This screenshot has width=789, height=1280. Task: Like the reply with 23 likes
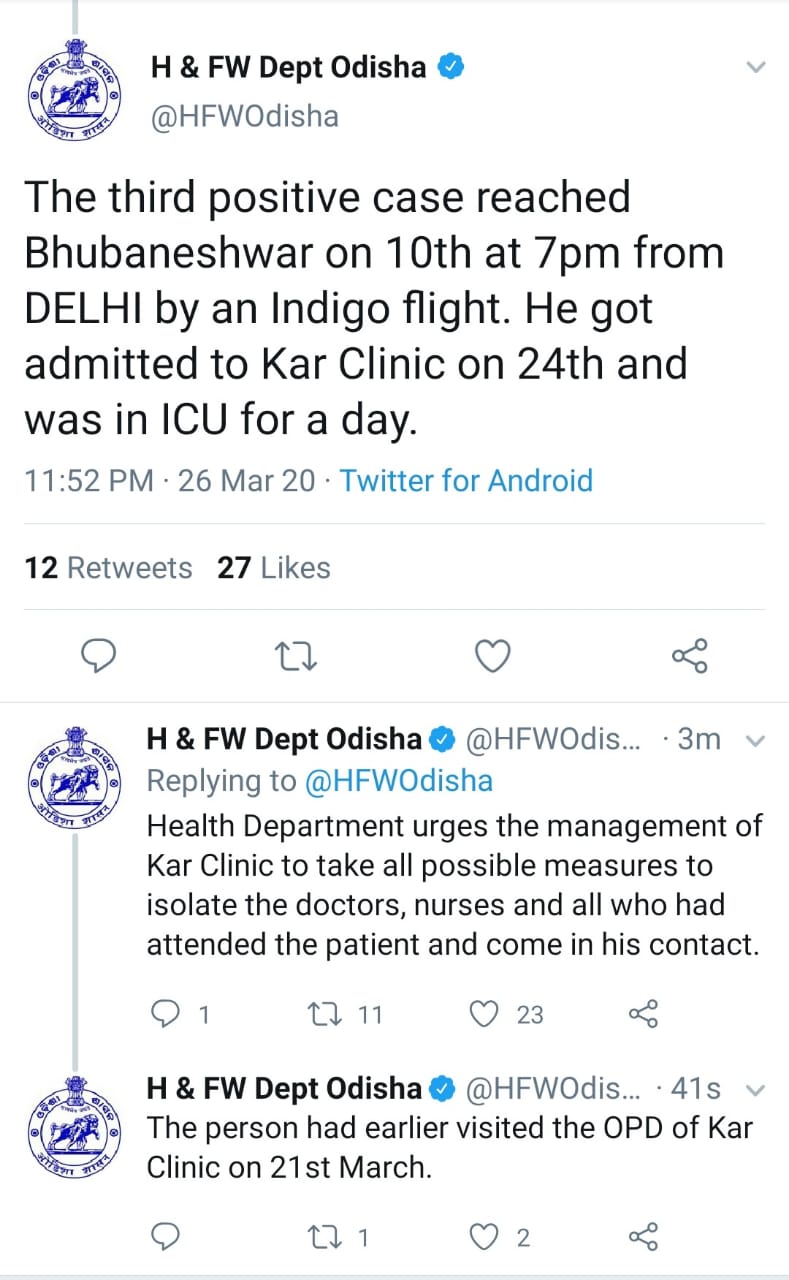(485, 1015)
